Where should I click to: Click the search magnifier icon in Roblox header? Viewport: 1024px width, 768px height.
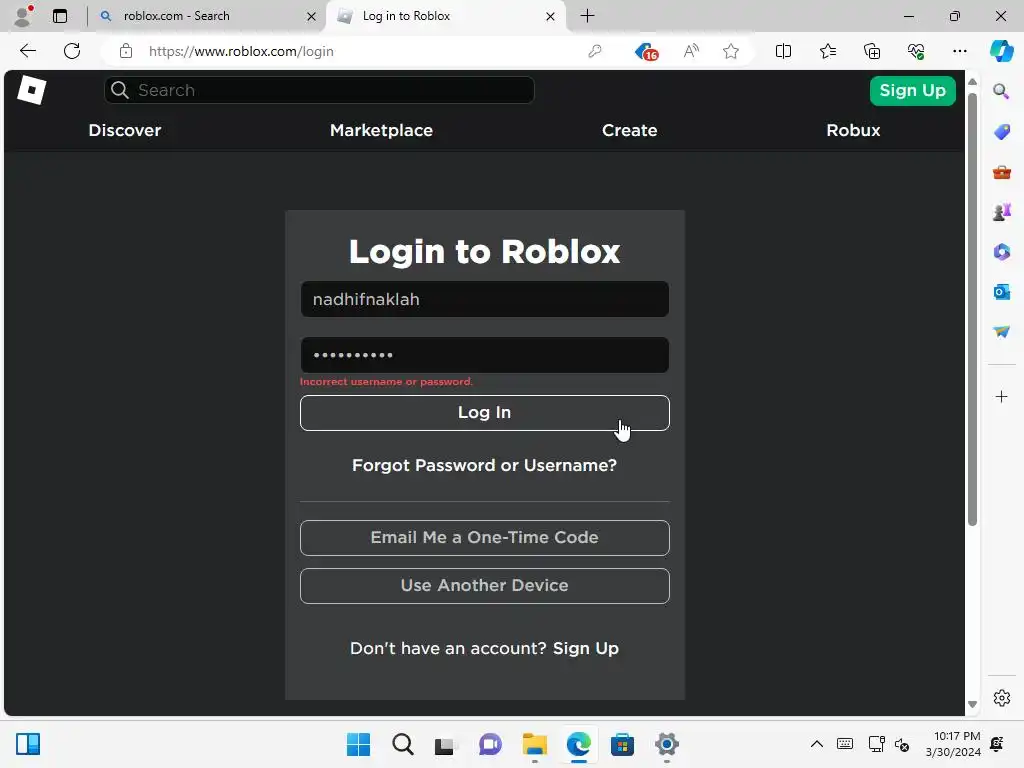(x=120, y=90)
